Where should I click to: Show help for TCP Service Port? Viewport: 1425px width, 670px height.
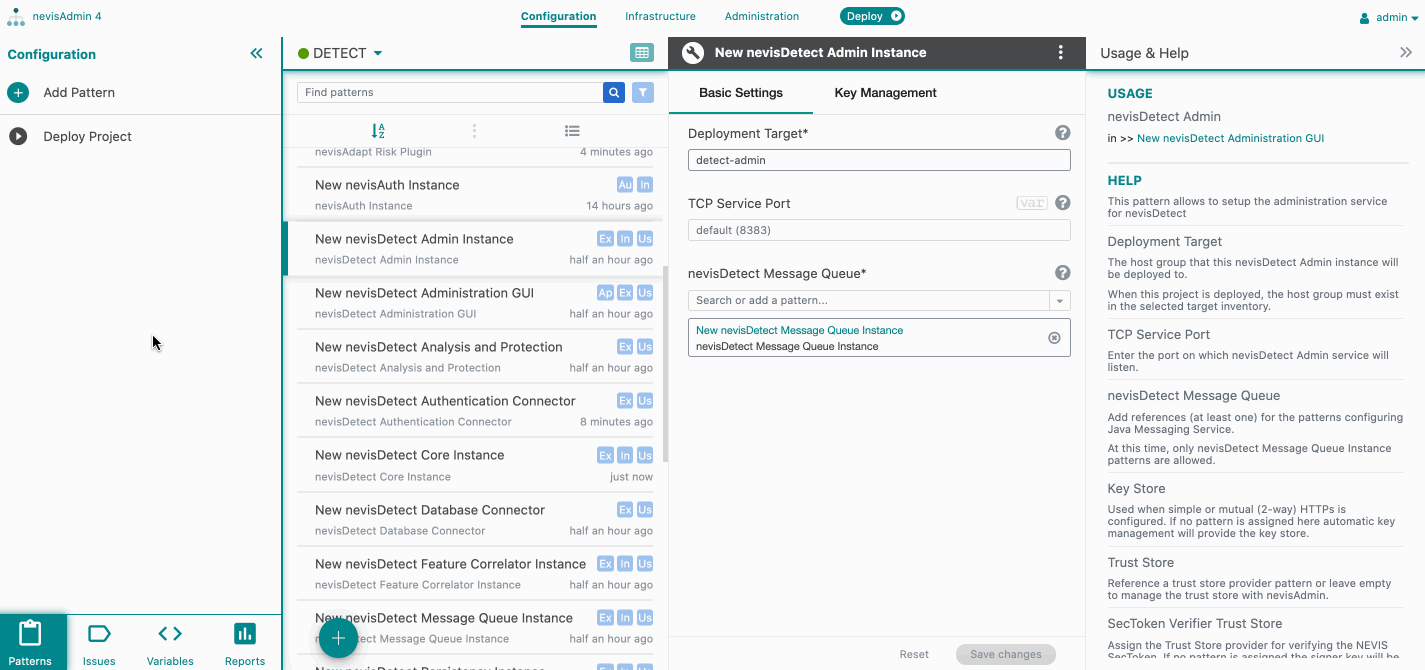coord(1063,203)
